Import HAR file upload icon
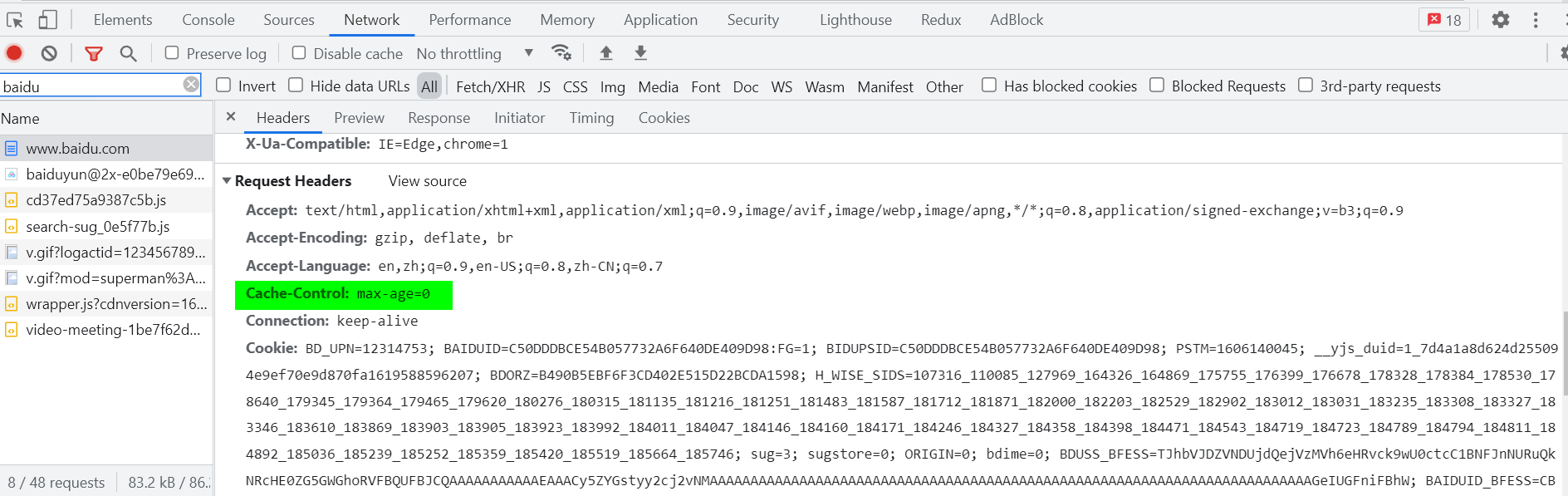The height and width of the screenshot is (496, 1568). pos(606,53)
